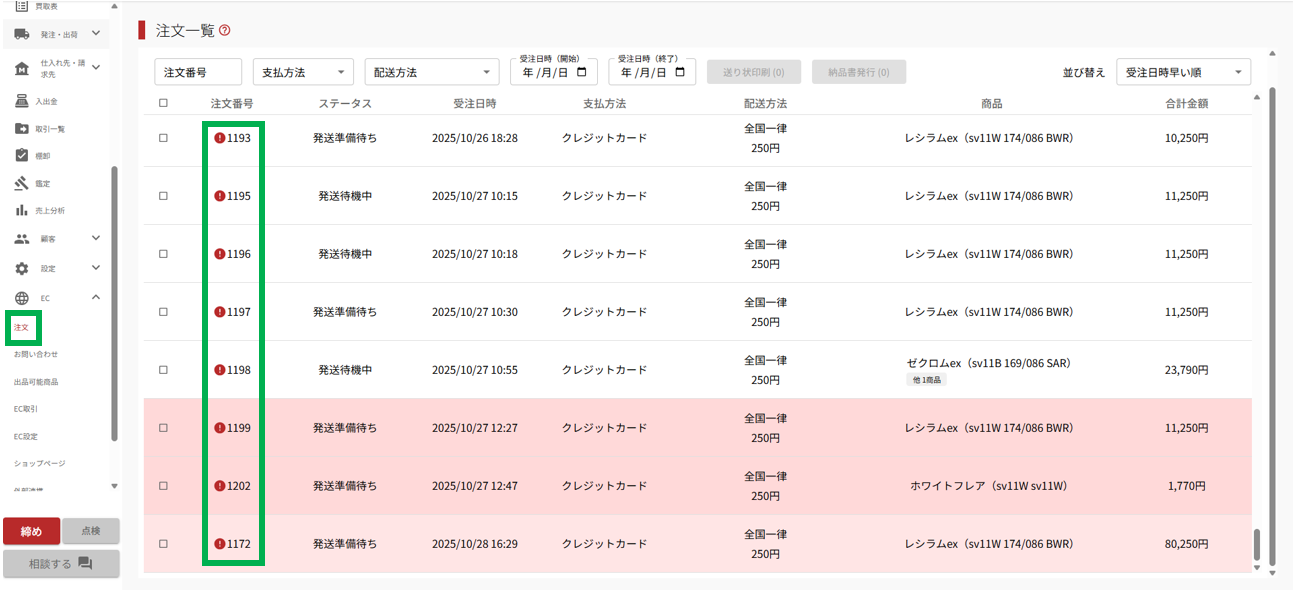Select the 棚卸 clipboard icon
This screenshot has height=590, width=1293.
(x=22, y=156)
